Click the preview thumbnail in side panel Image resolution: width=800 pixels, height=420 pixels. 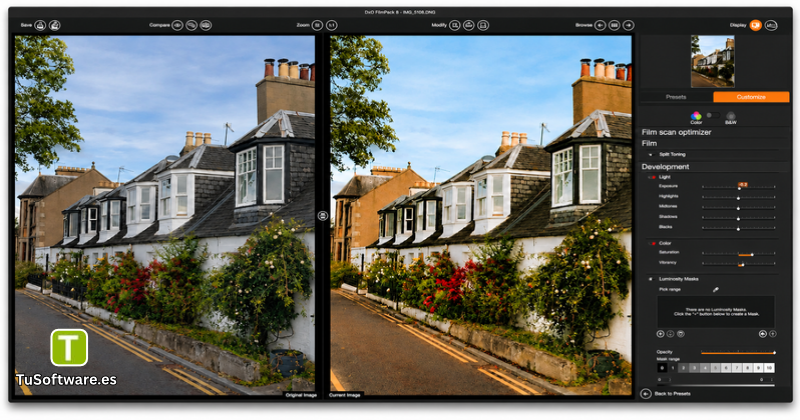click(713, 61)
